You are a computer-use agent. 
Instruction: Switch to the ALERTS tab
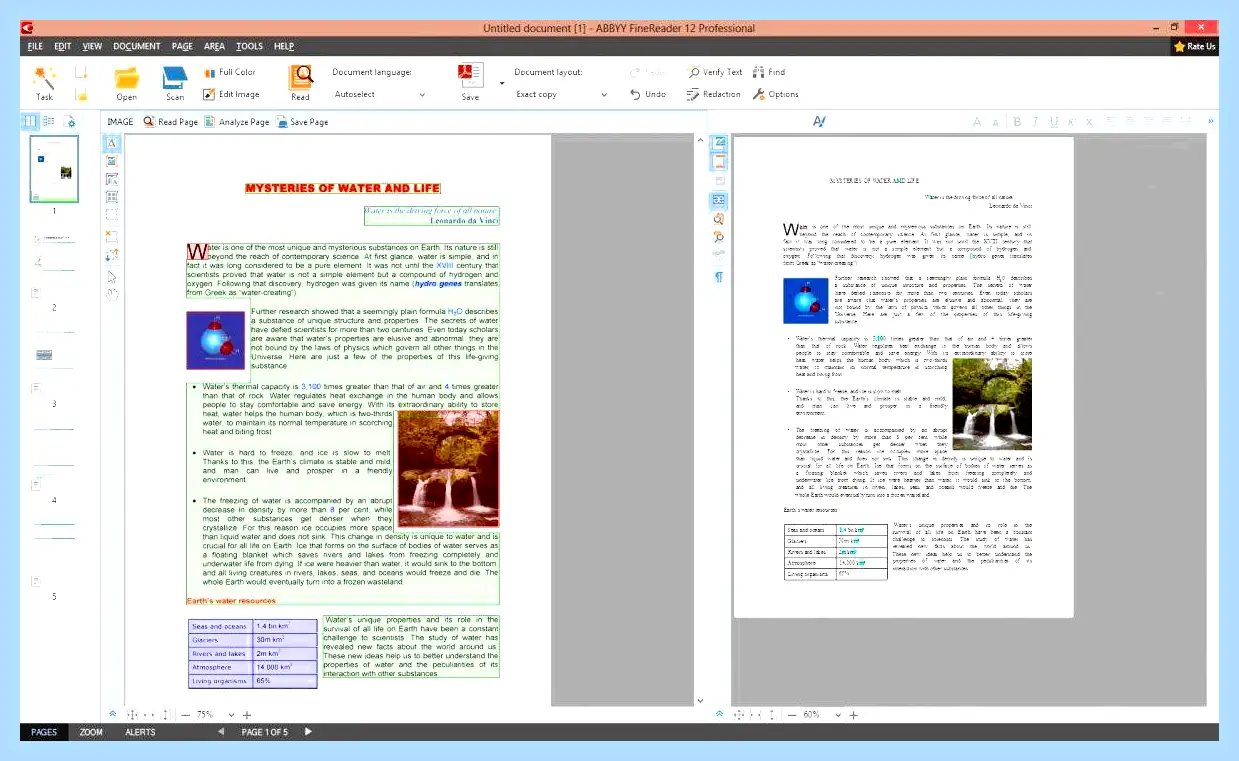pos(140,732)
